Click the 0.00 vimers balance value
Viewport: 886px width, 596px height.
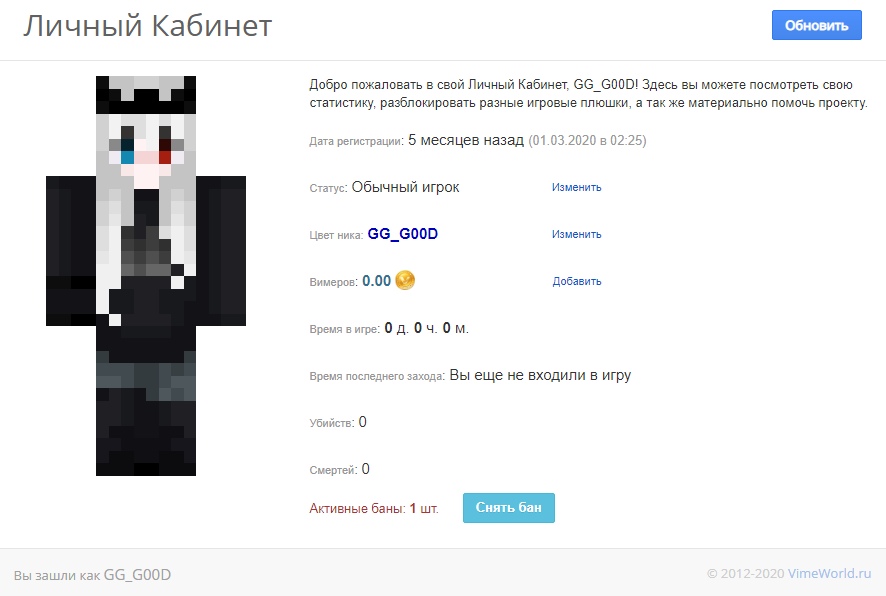pos(376,281)
